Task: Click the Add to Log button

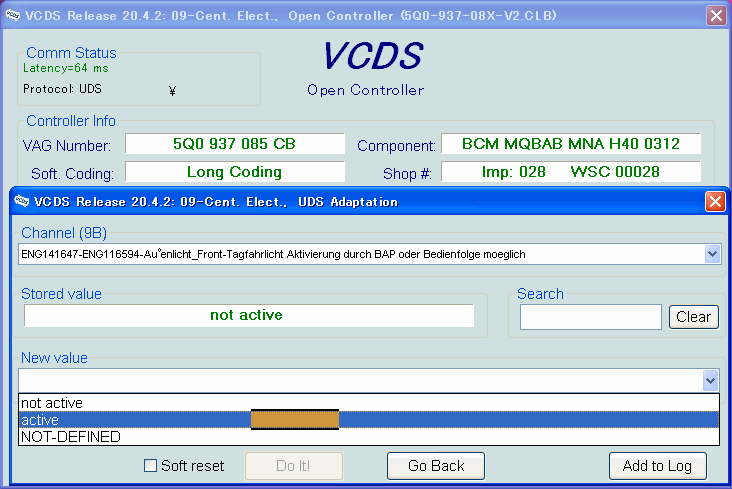Action: click(657, 466)
